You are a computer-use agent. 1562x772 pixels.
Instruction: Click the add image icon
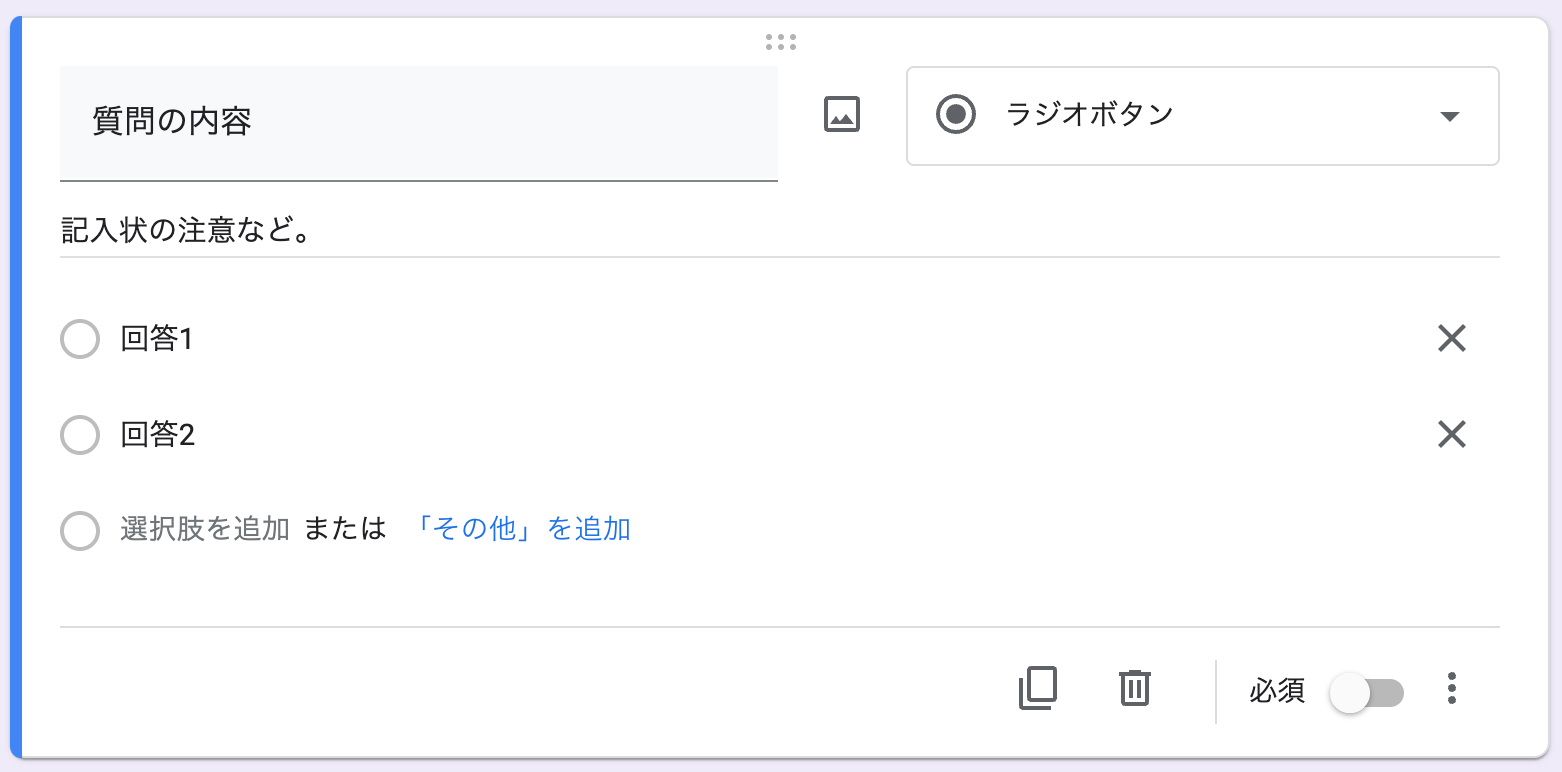[x=841, y=115]
